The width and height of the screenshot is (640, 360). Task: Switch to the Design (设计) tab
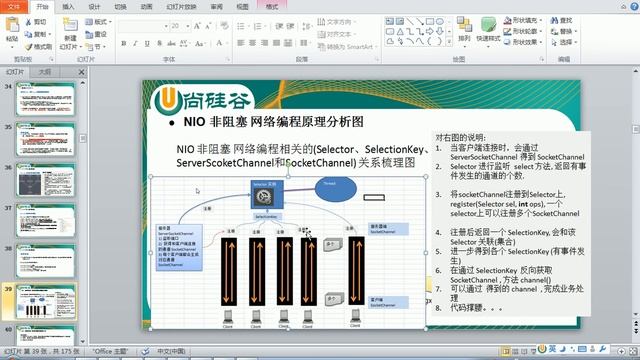(x=94, y=7)
